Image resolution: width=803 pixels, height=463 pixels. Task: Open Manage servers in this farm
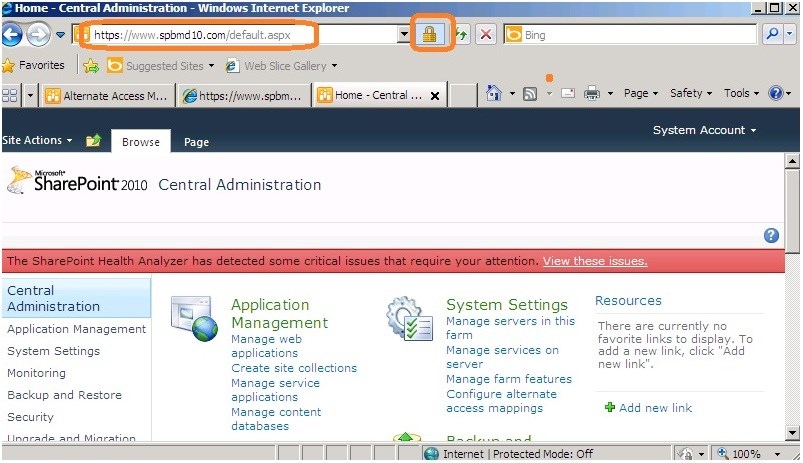pos(510,328)
